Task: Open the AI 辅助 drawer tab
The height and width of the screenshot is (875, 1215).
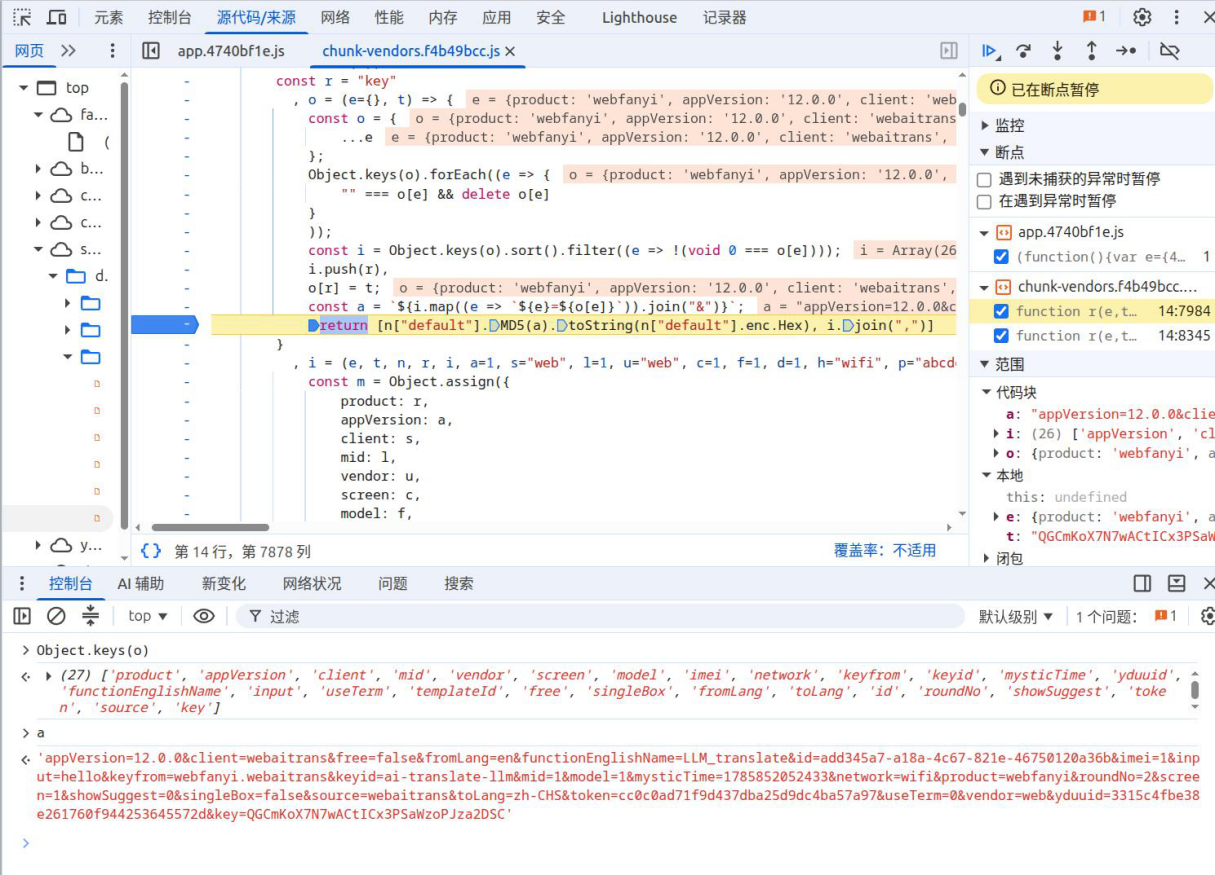Action: 141,583
